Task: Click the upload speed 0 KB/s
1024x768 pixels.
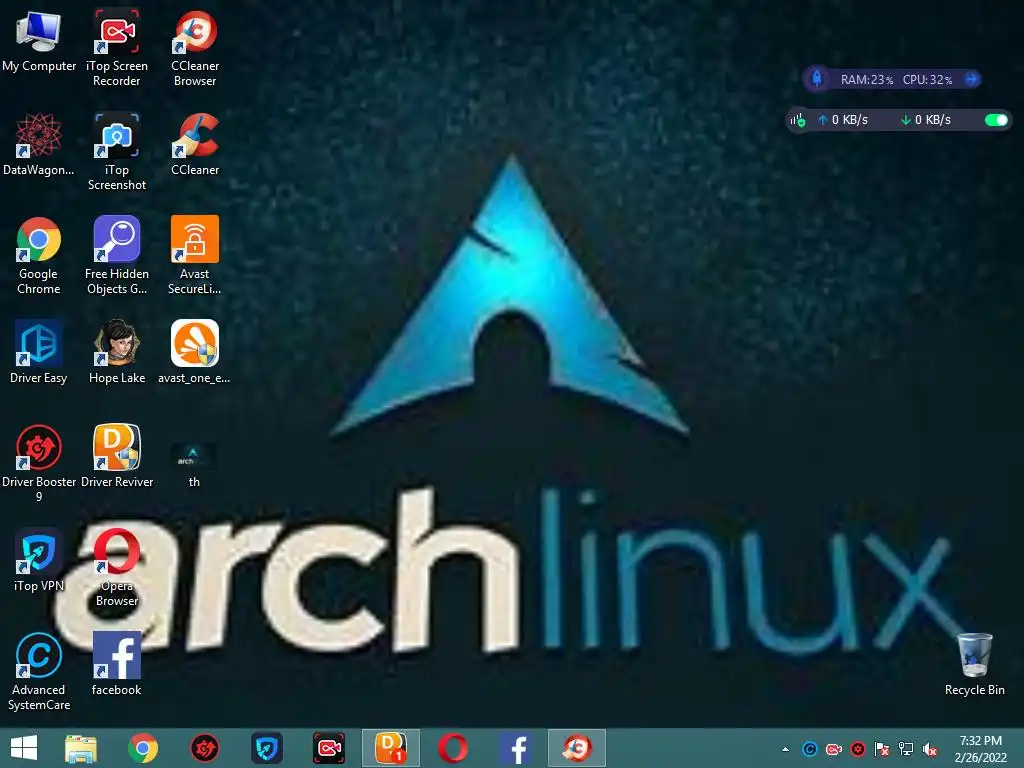Action: point(843,120)
